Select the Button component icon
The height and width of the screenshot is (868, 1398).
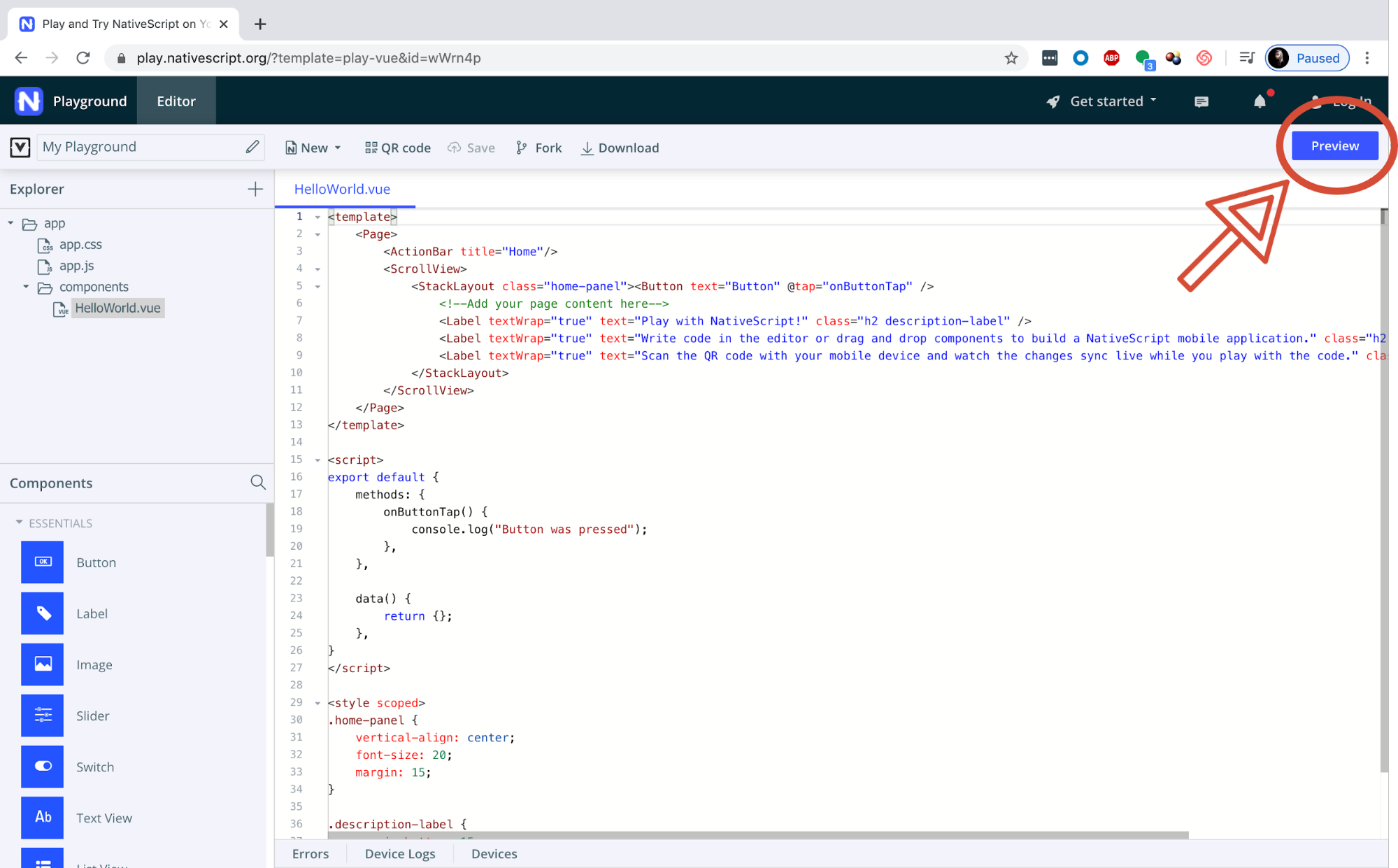point(42,562)
